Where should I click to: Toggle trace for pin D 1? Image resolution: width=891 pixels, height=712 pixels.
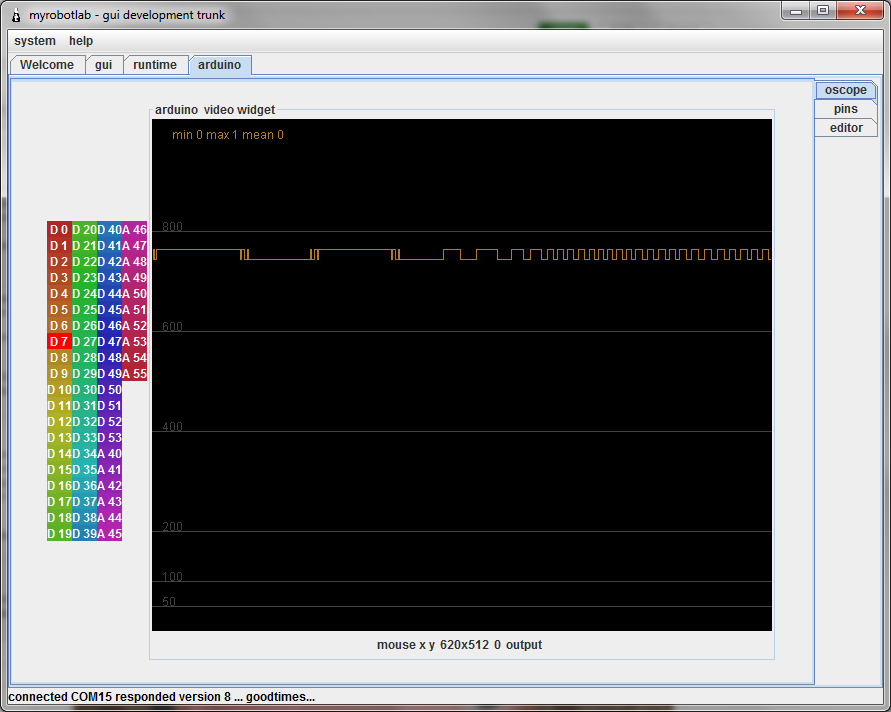point(59,245)
